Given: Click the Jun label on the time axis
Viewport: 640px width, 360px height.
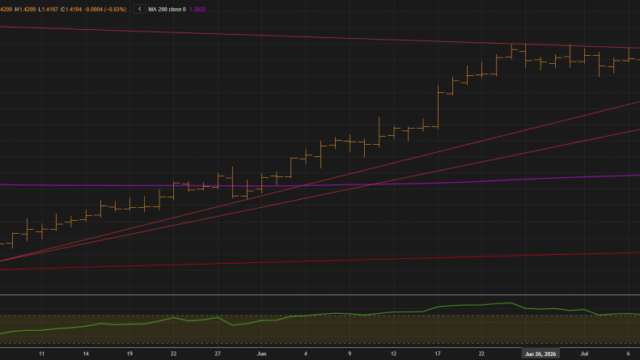Looking at the screenshot, I should [262, 354].
